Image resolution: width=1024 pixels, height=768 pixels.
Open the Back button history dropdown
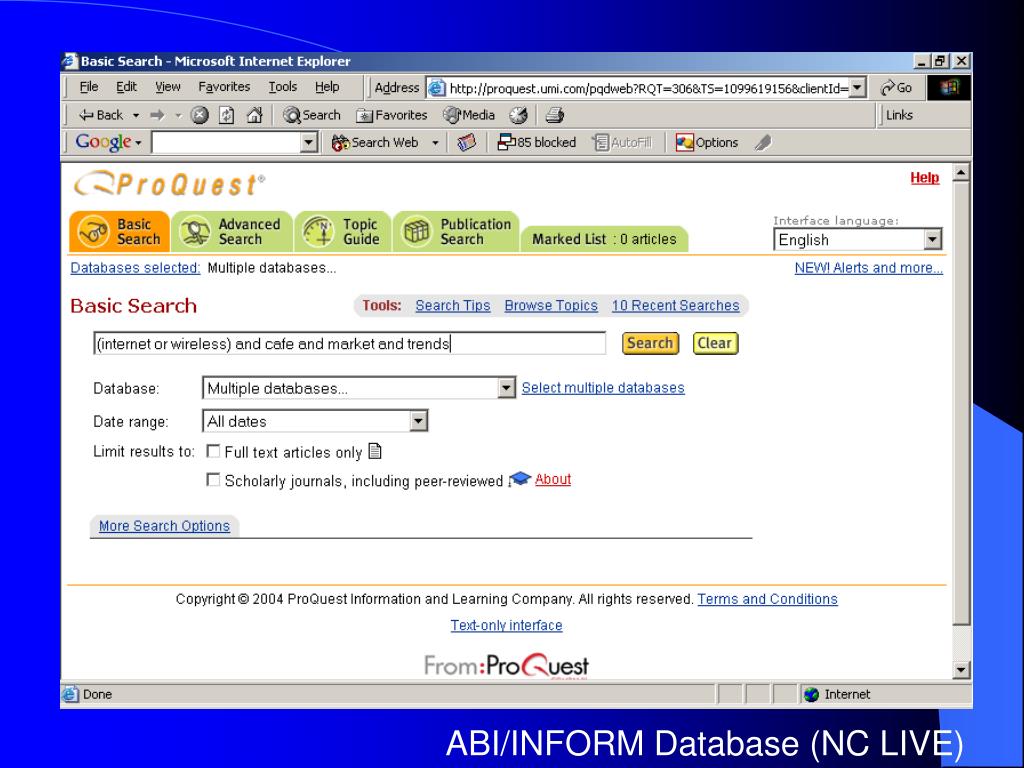point(136,116)
